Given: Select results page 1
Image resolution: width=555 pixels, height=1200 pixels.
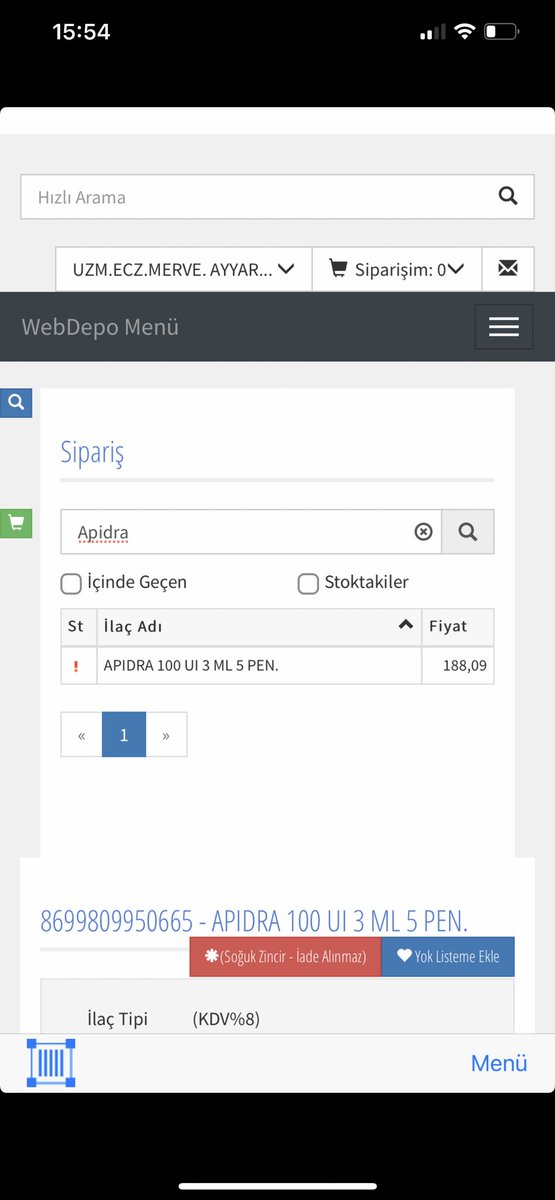Looking at the screenshot, I should [x=124, y=735].
